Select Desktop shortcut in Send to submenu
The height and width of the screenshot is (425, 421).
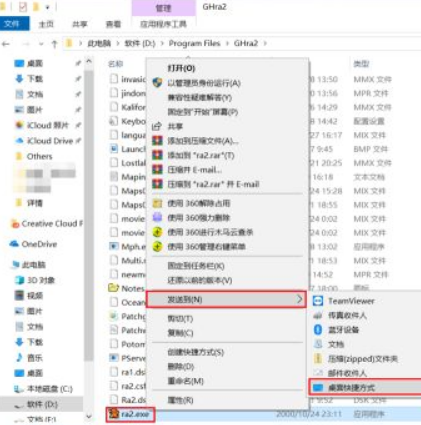[x=365, y=387]
